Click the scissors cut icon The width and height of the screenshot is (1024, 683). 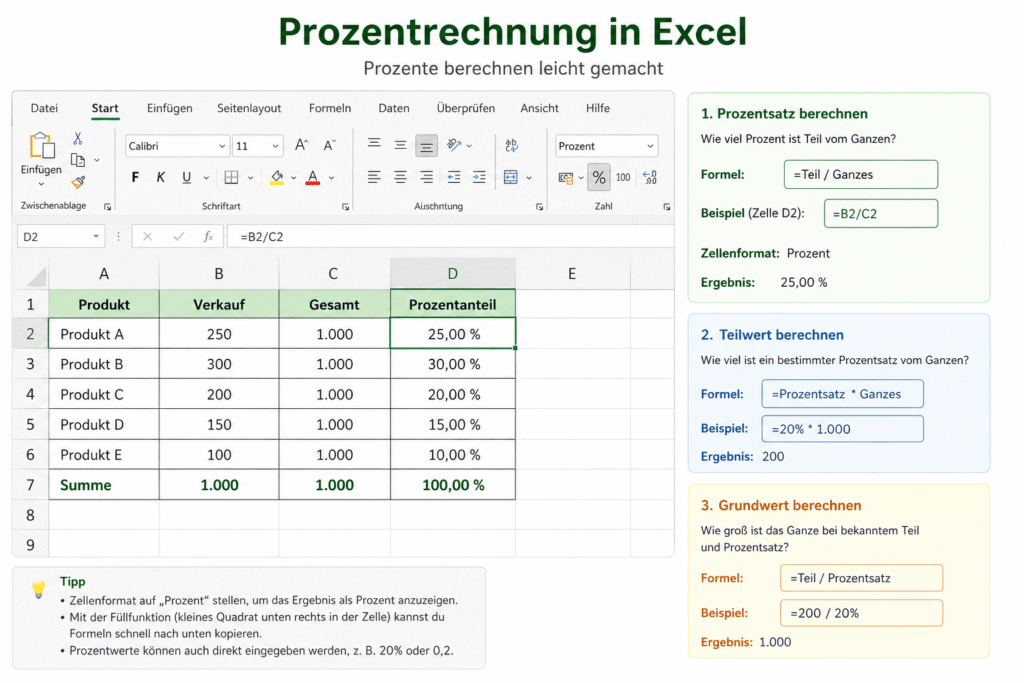(x=78, y=138)
